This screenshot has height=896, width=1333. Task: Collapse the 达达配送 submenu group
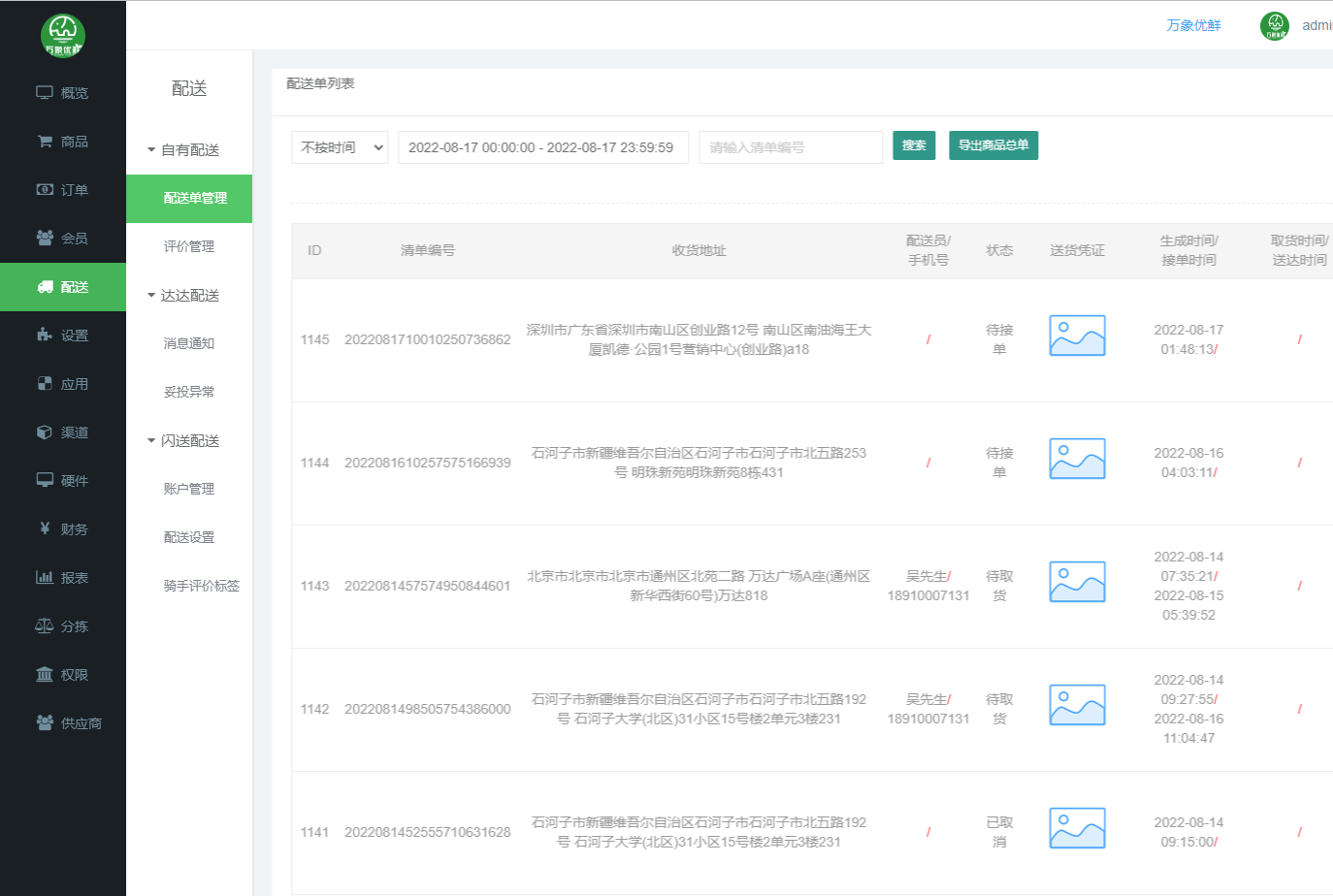point(183,296)
